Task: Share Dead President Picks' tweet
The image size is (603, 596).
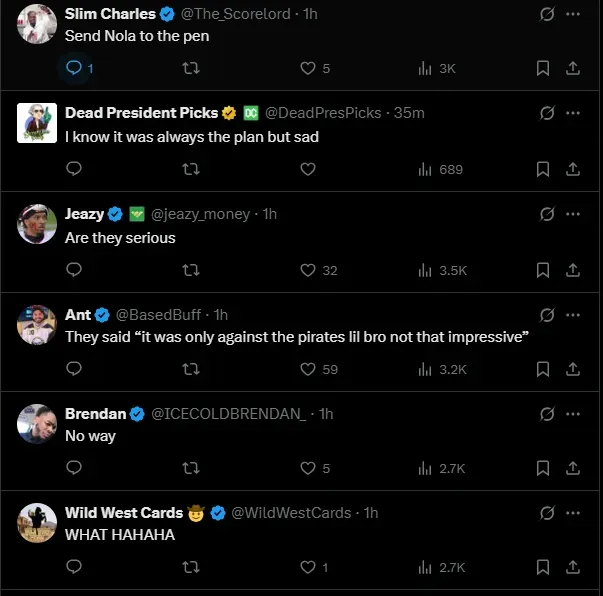Action: coord(573,169)
